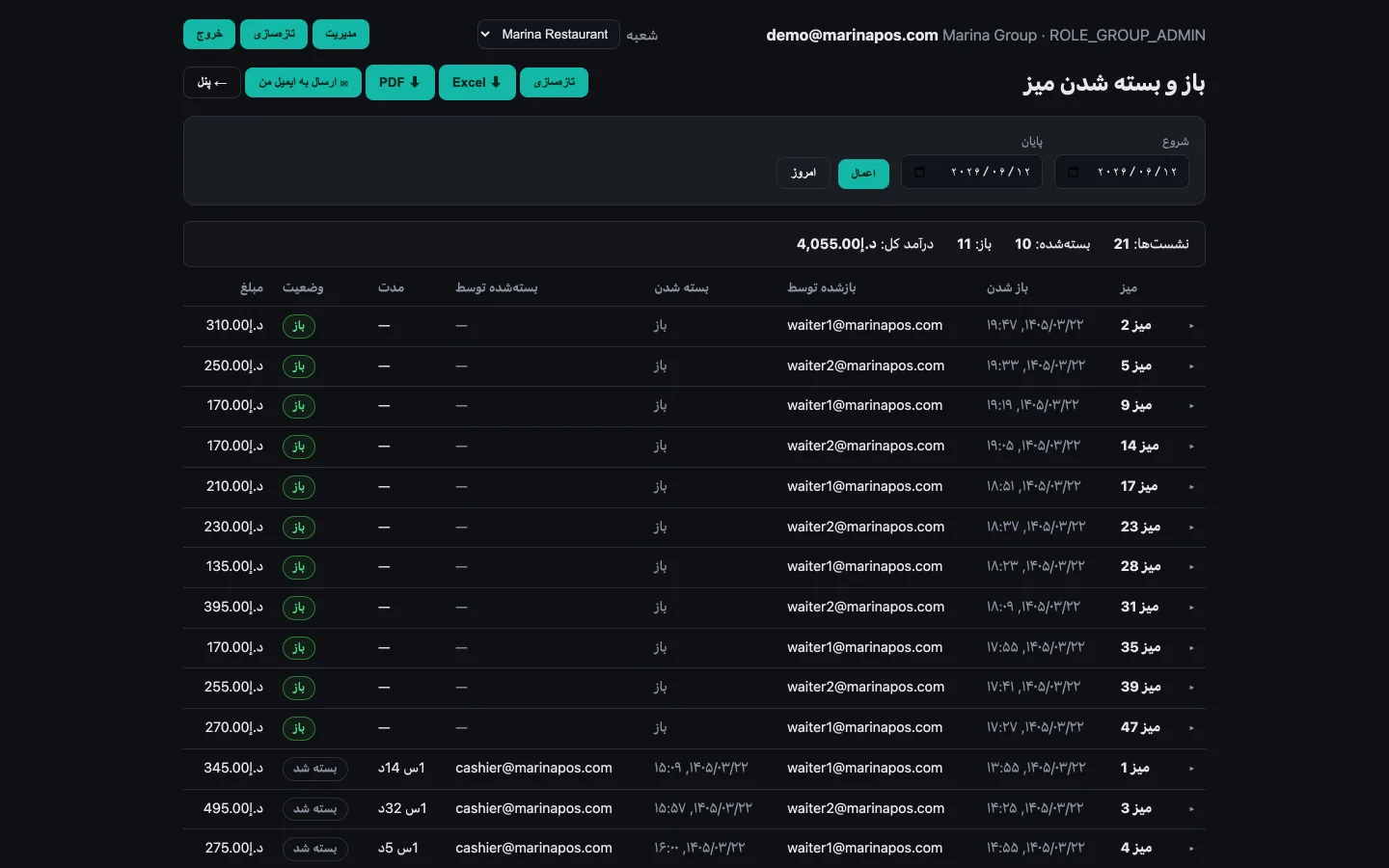Send report to my email button
The width and height of the screenshot is (1389, 868).
tap(303, 83)
